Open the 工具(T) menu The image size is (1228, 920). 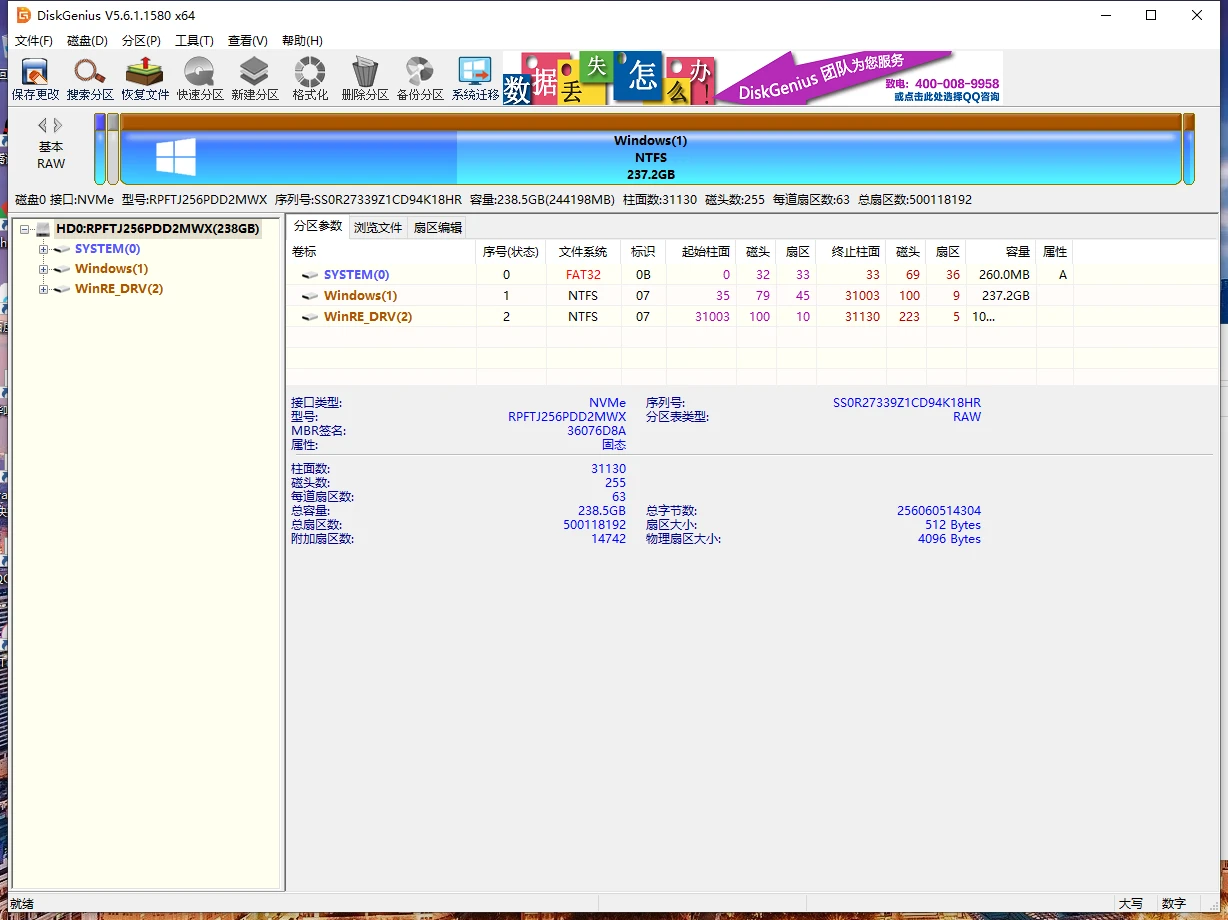coord(194,41)
